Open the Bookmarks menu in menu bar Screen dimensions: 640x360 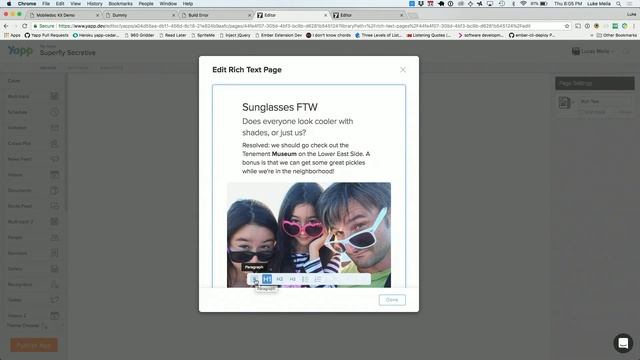pos(120,4)
